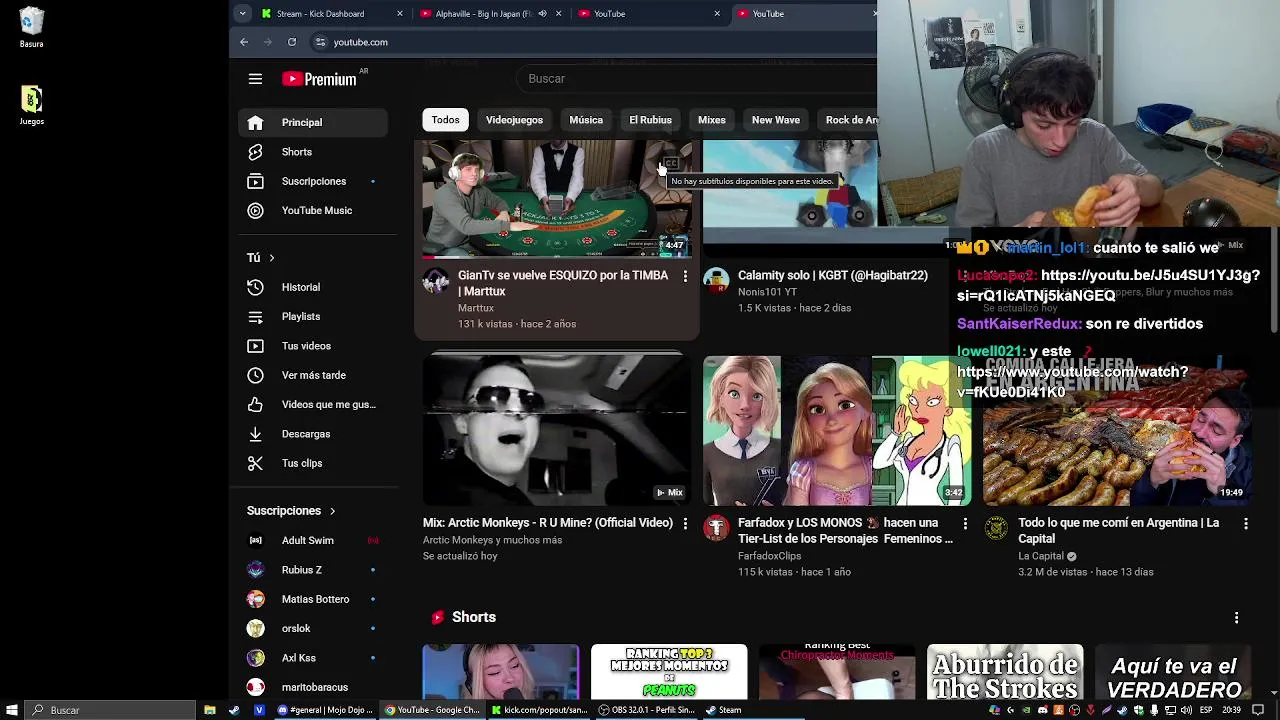The height and width of the screenshot is (720, 1280).
Task: Switch to Steam in the taskbar
Action: click(x=723, y=710)
